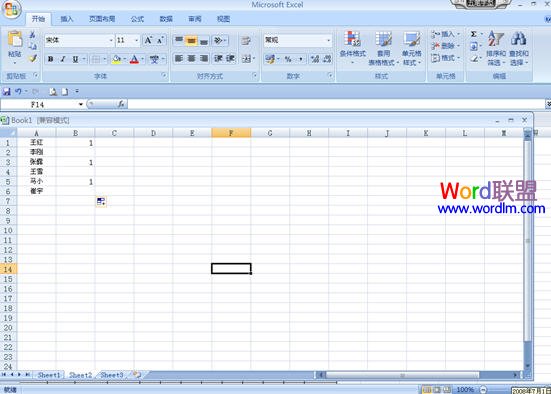
Task: Apply percent style
Action: point(288,59)
